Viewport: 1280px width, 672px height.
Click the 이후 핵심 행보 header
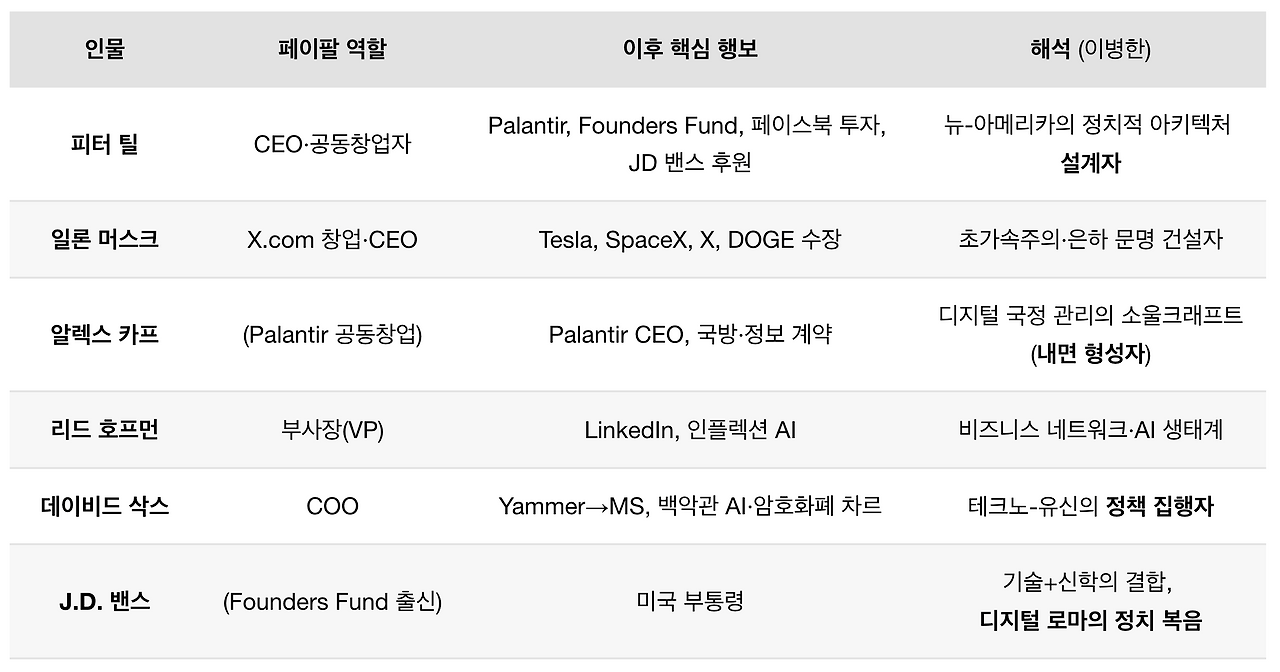(x=690, y=50)
